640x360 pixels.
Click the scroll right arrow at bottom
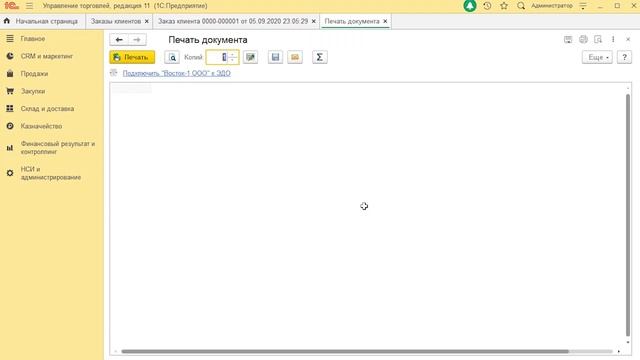(619, 351)
